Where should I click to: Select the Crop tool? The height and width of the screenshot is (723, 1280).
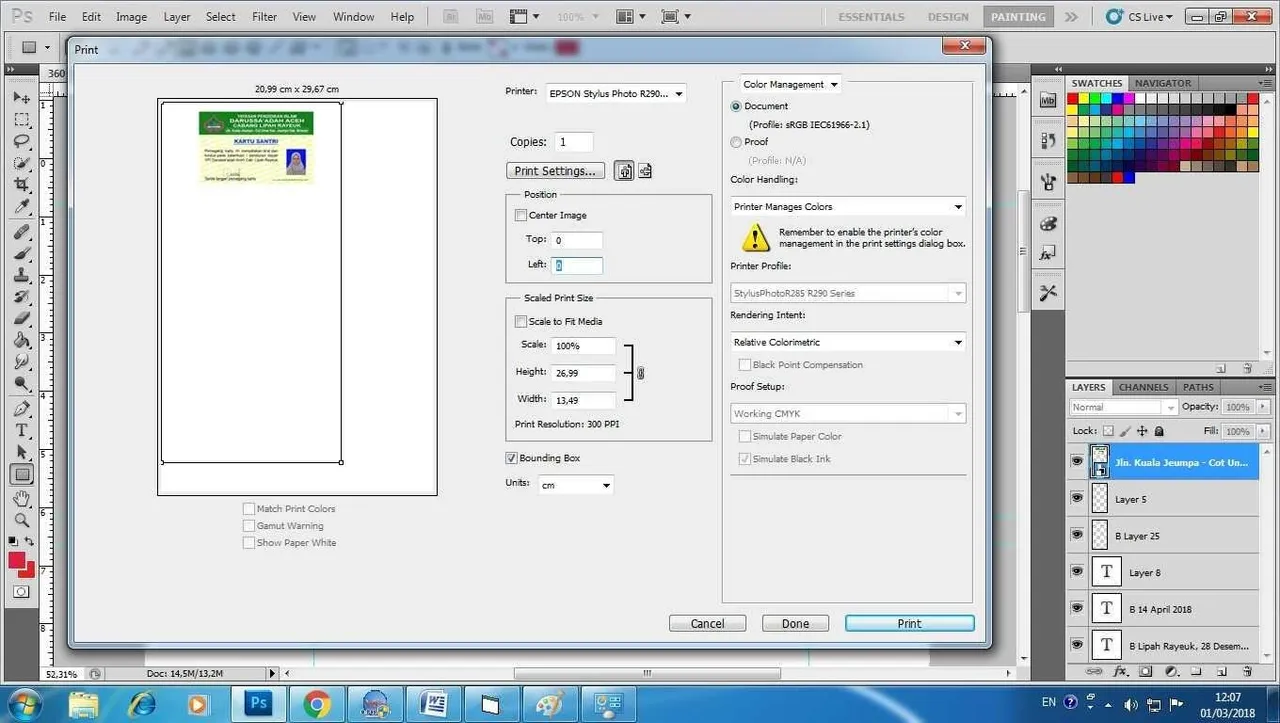[x=21, y=186]
